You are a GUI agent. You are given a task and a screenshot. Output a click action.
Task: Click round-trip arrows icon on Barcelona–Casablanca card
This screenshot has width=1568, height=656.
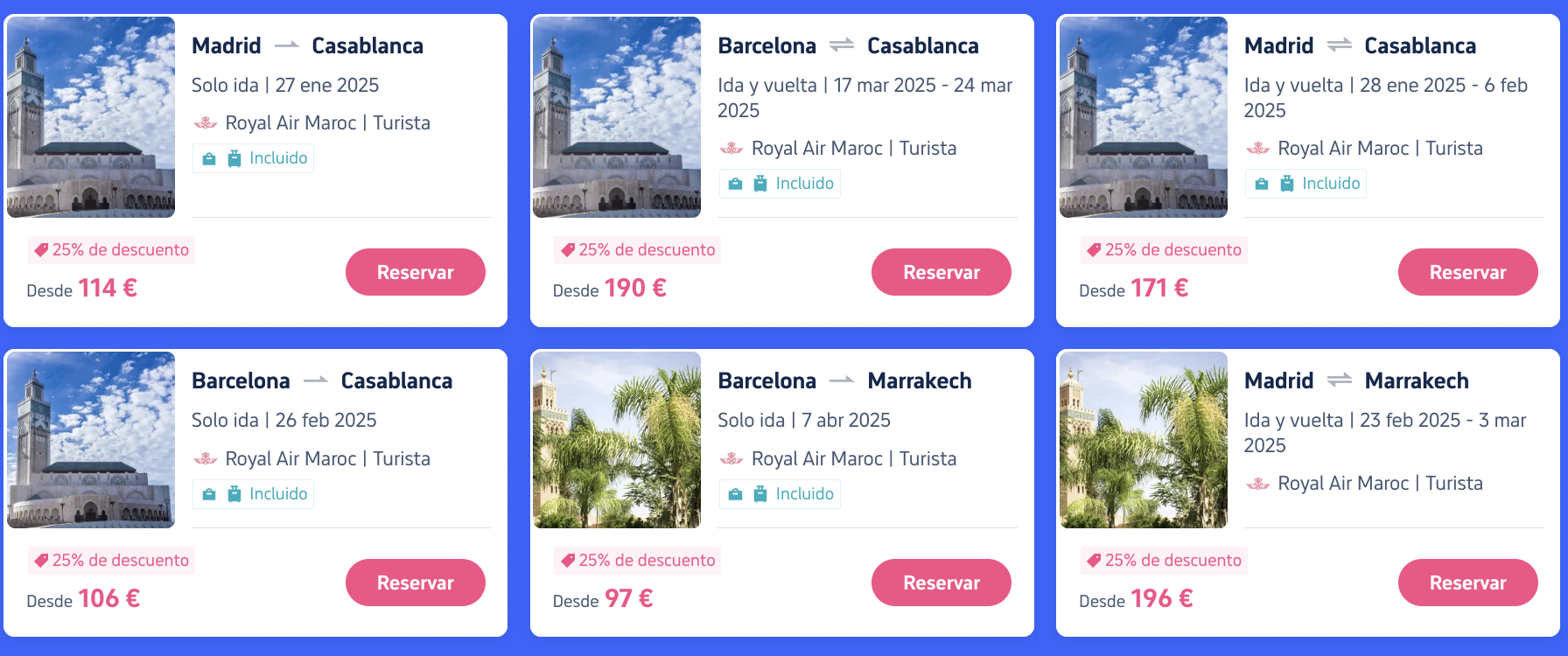click(842, 45)
